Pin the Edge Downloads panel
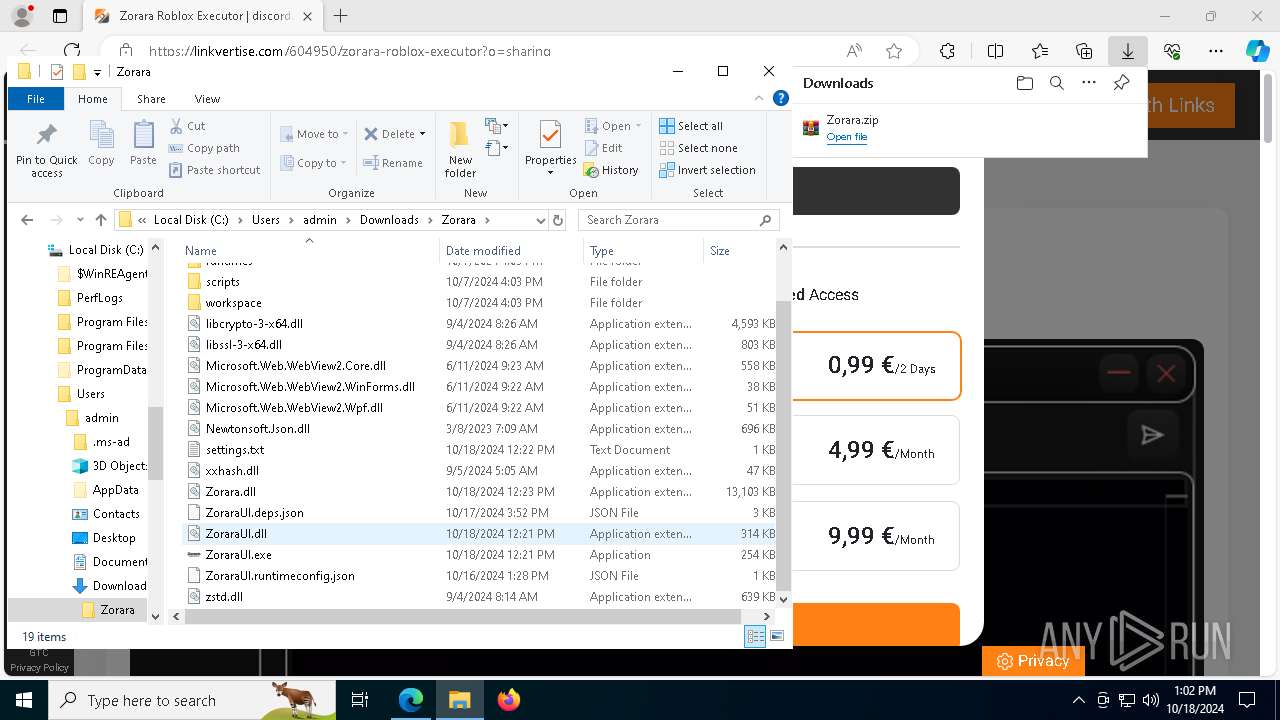Image resolution: width=1280 pixels, height=720 pixels. click(1121, 83)
